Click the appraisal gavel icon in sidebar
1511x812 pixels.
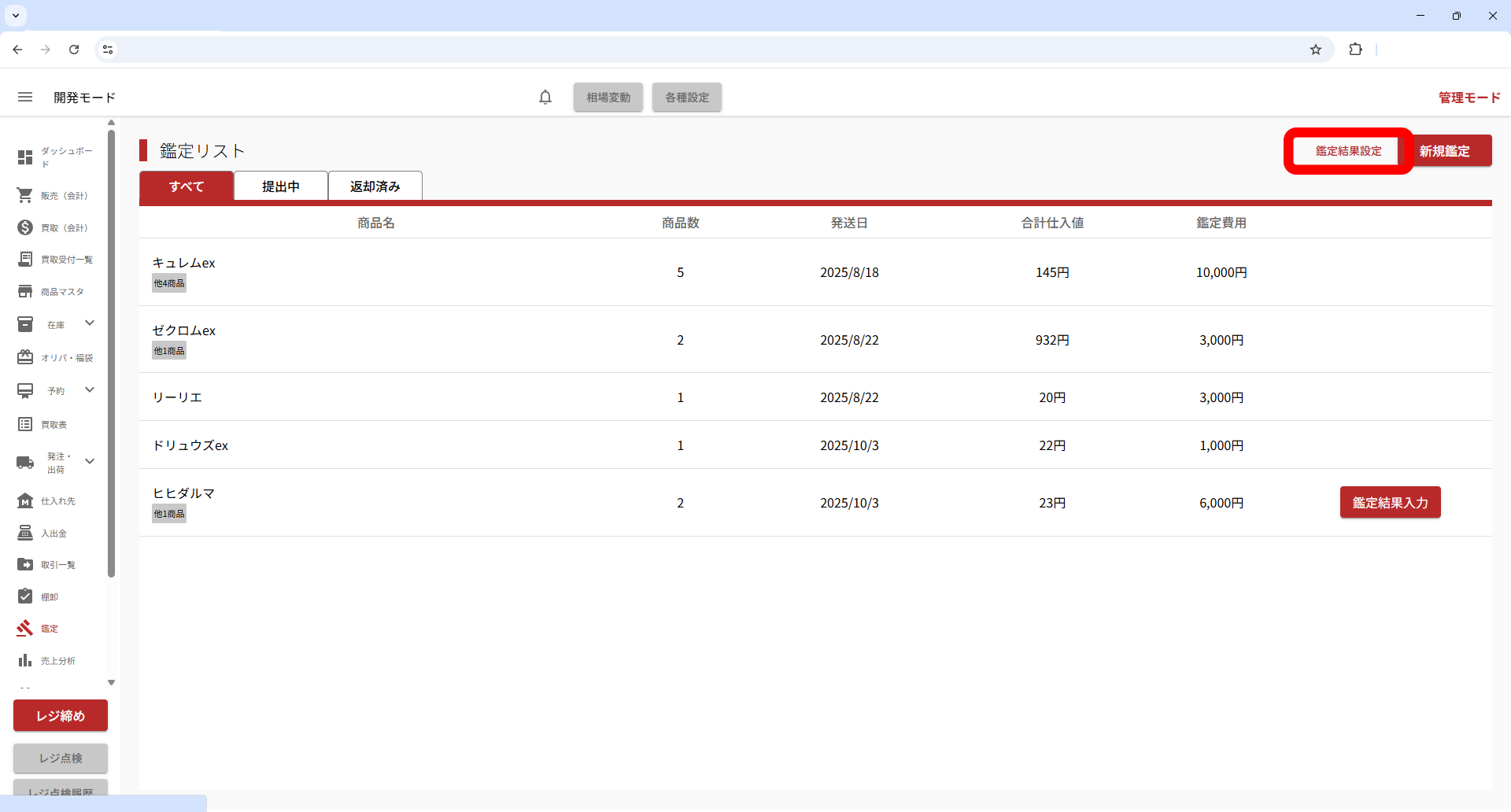point(25,628)
